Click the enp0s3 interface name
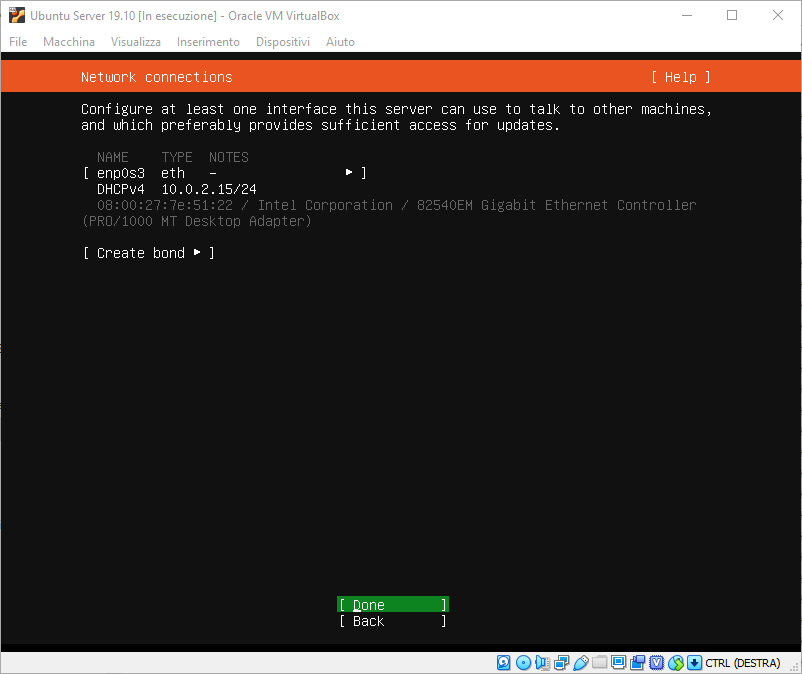This screenshot has height=674, width=802. pos(121,173)
